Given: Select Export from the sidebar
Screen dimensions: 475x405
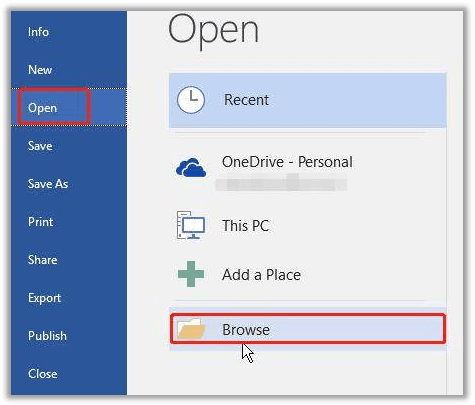Looking at the screenshot, I should [x=44, y=298].
